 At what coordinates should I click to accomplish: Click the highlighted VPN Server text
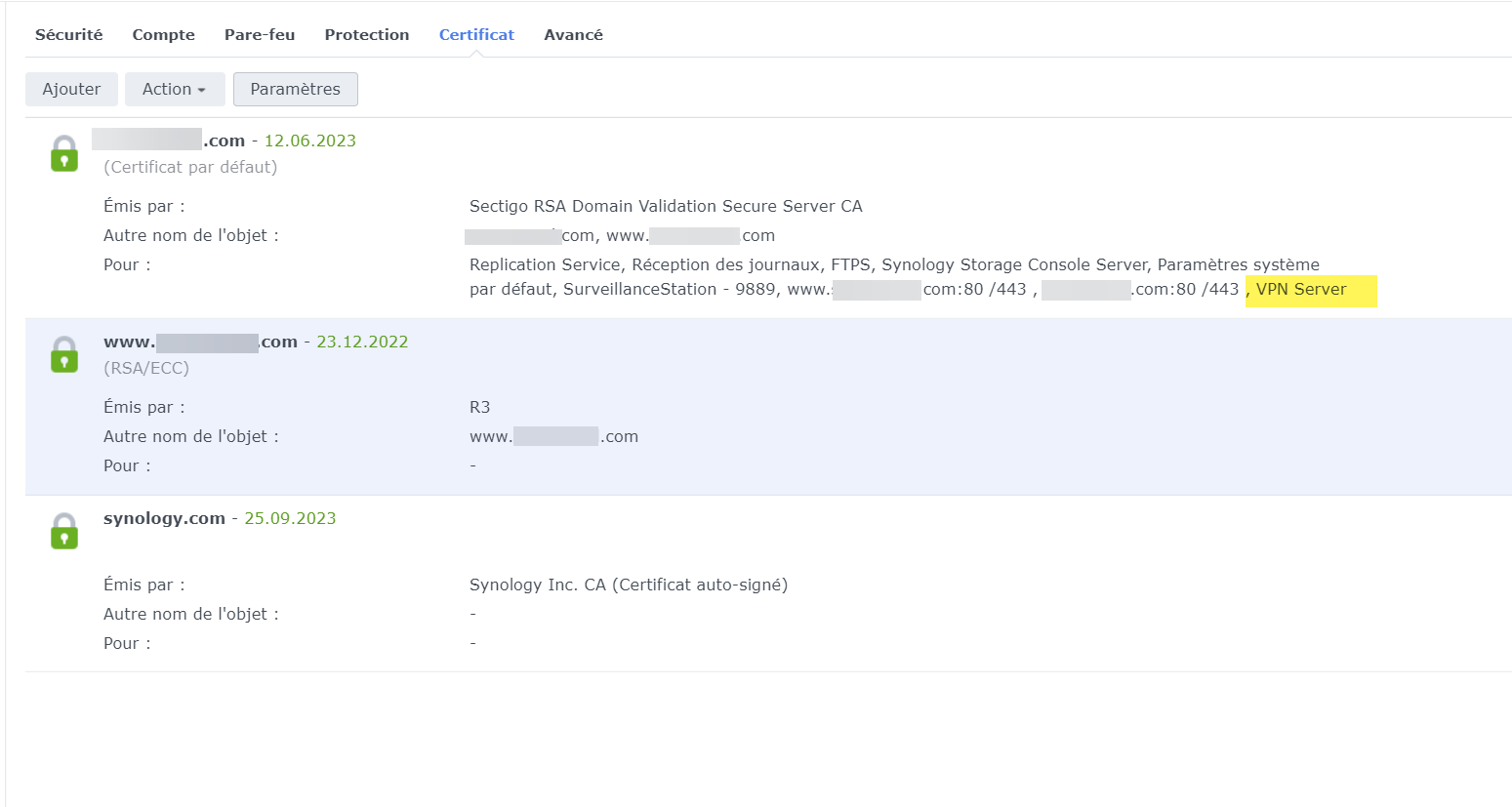point(1301,290)
